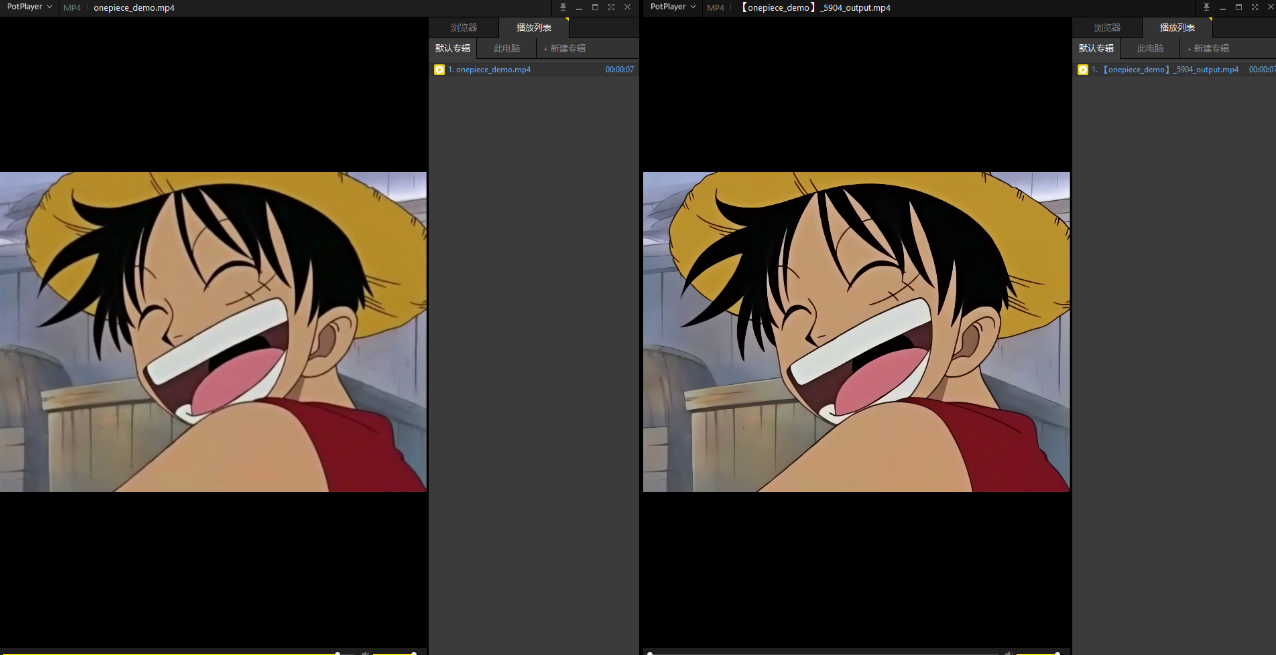Screen dimensions: 1276x655
Task: Maximize the right player window
Action: [x=1238, y=7]
